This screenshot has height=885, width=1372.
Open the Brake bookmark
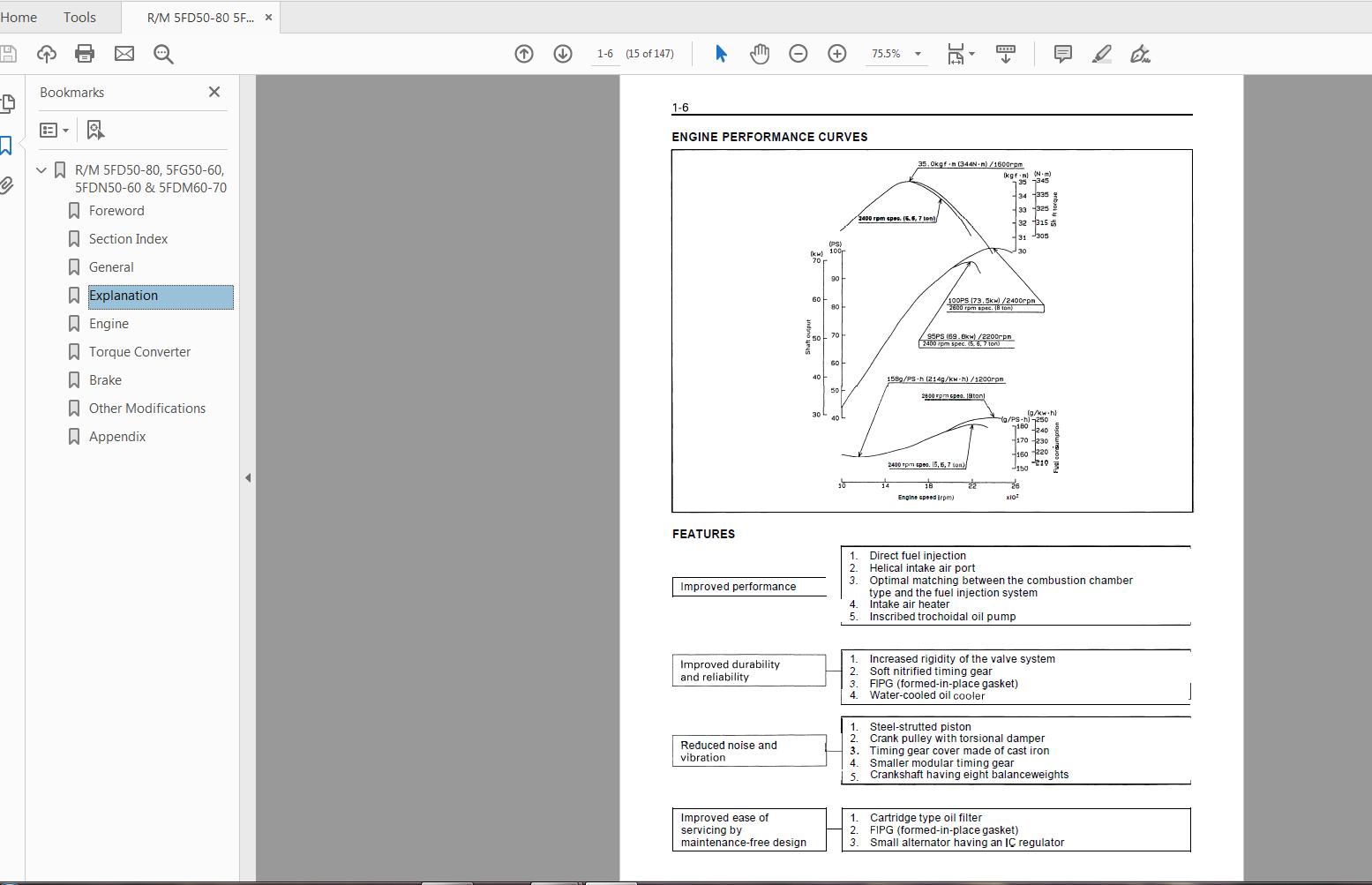coord(105,380)
